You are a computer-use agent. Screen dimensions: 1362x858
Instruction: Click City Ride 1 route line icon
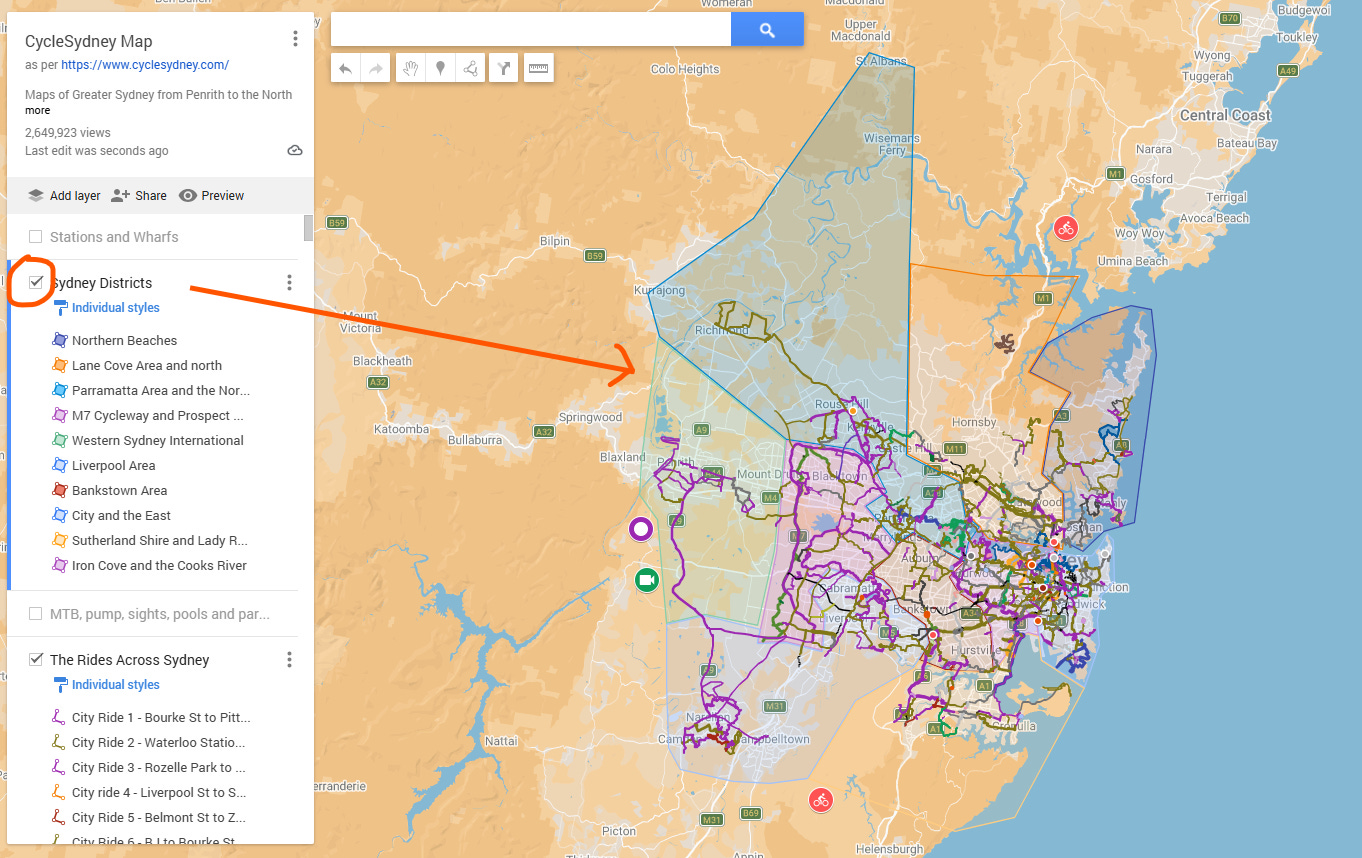tap(59, 717)
